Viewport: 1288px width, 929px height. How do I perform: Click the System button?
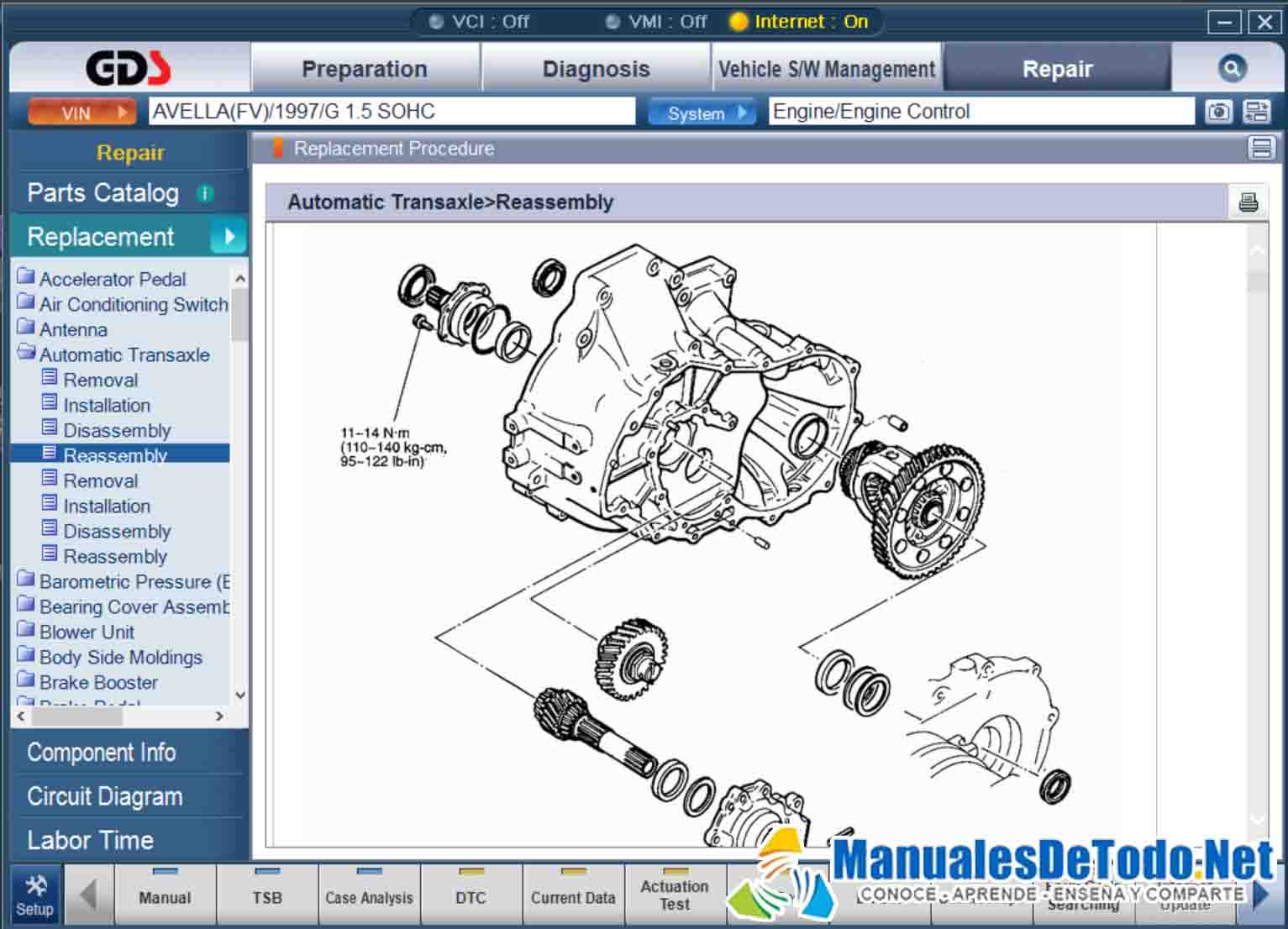pos(702,113)
